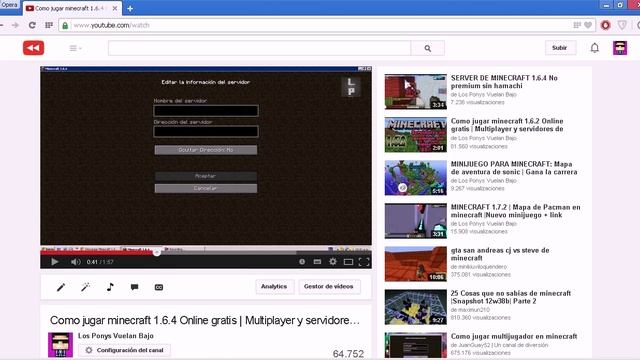The height and width of the screenshot is (360, 640).
Task: Click the Pacman map video thumbnail
Action: (x=416, y=221)
